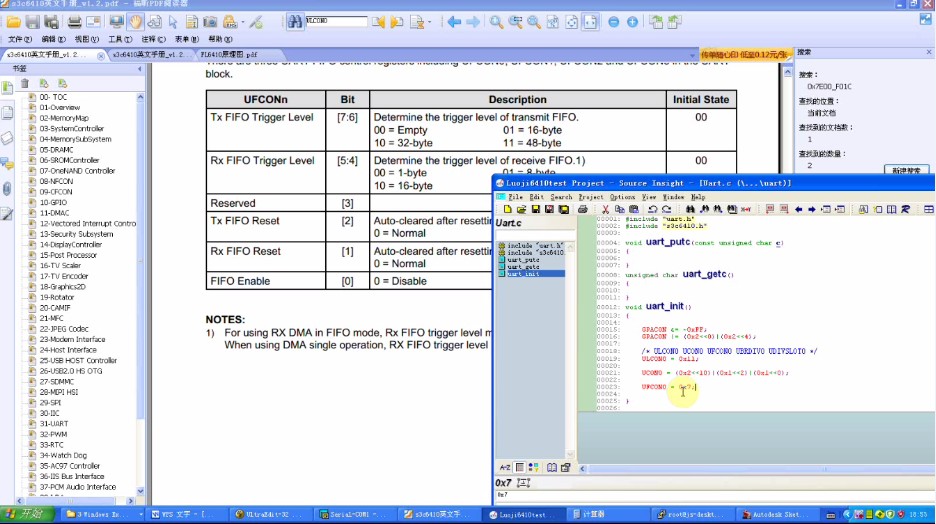Viewport: 936px width, 524px height.
Task: Click the Zoom in plus circle icon
Action: coord(632,22)
